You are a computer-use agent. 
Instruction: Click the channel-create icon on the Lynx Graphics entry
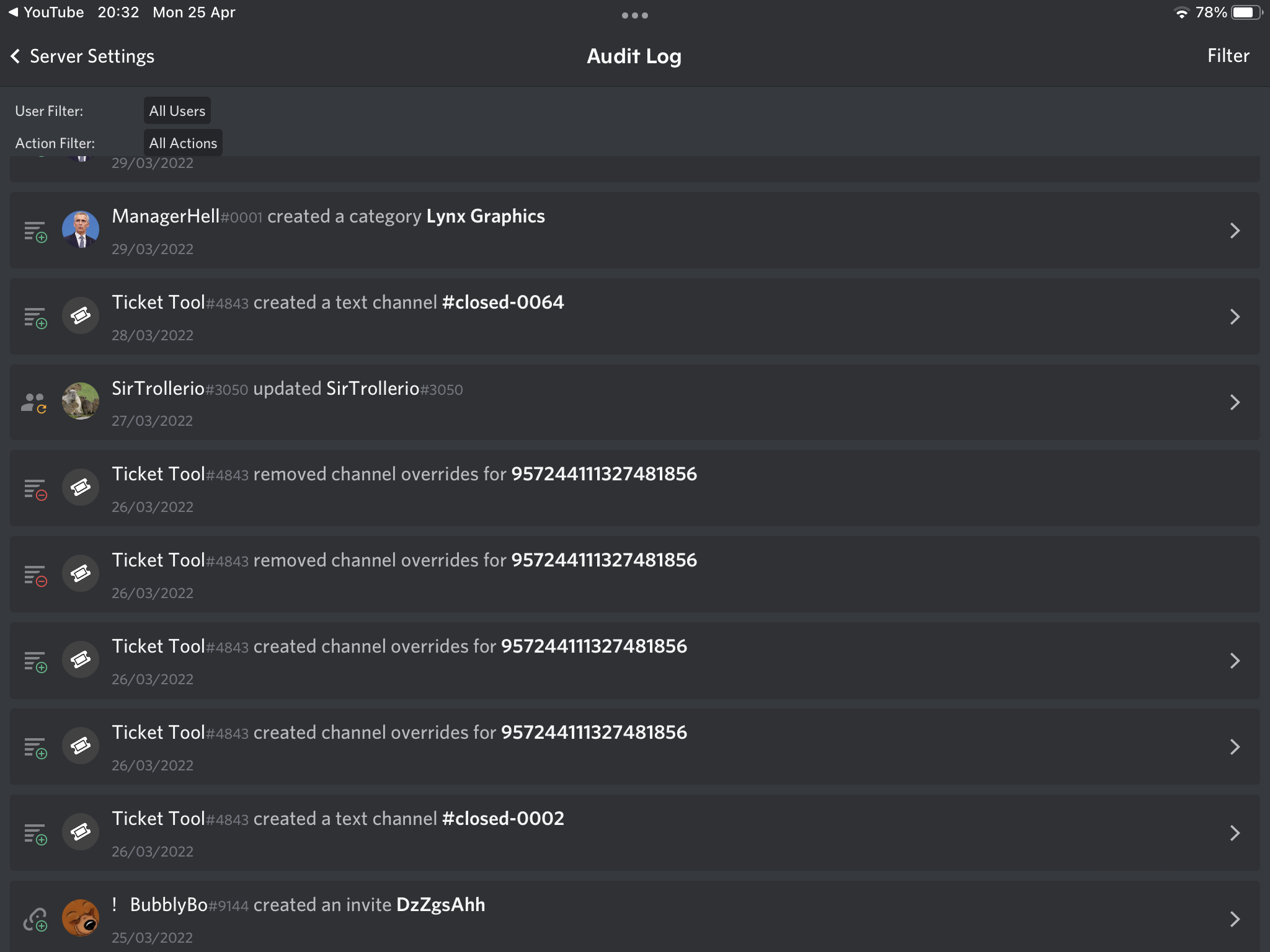36,232
